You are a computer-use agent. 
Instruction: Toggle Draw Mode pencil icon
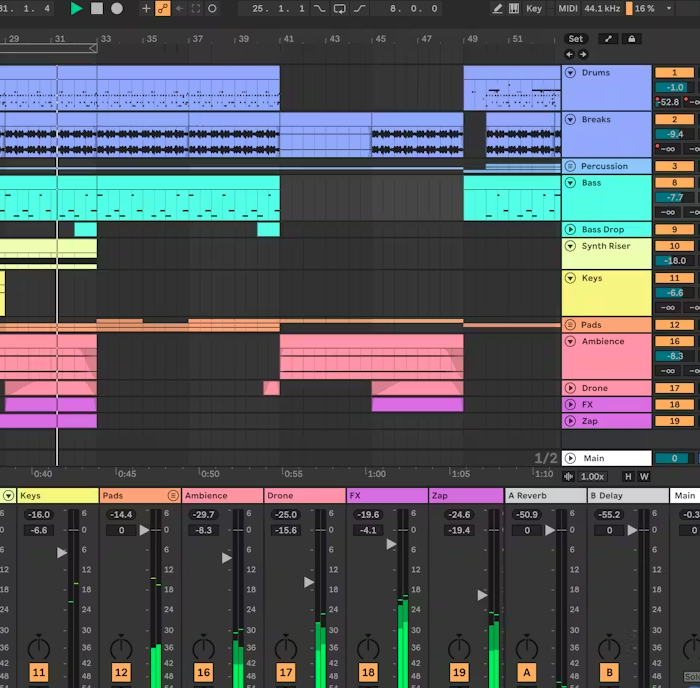(x=497, y=8)
